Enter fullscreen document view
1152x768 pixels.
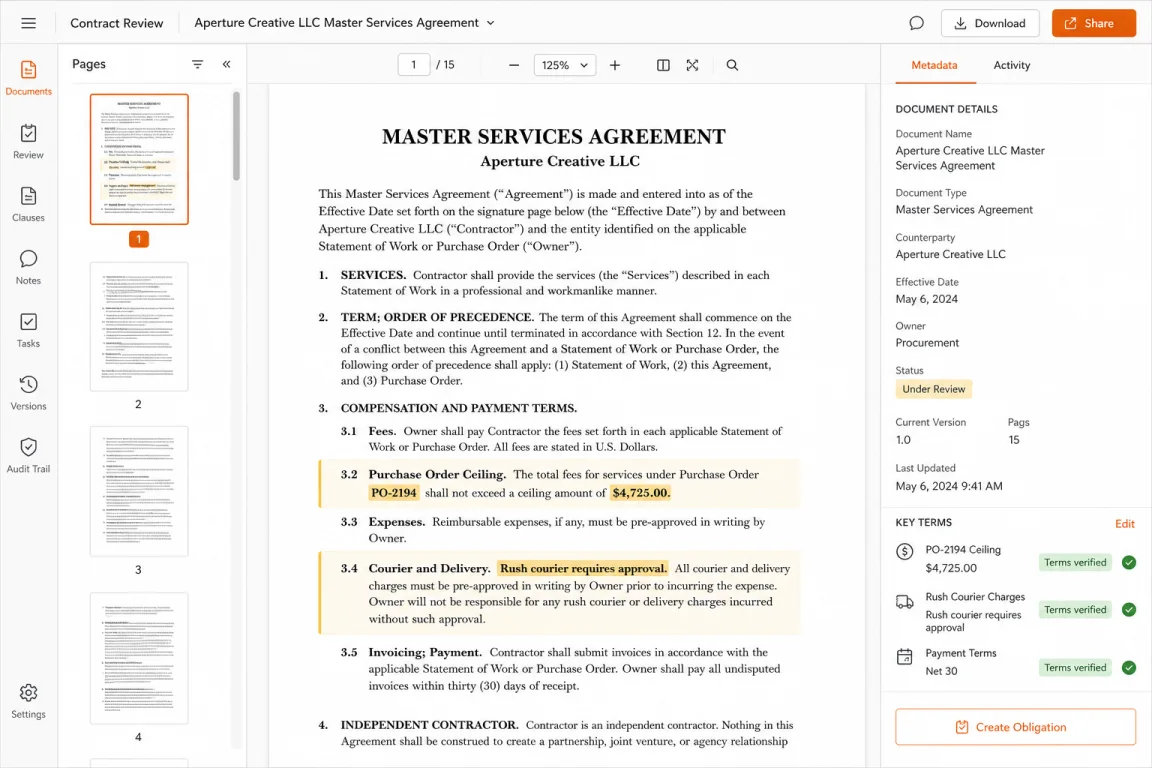(692, 65)
